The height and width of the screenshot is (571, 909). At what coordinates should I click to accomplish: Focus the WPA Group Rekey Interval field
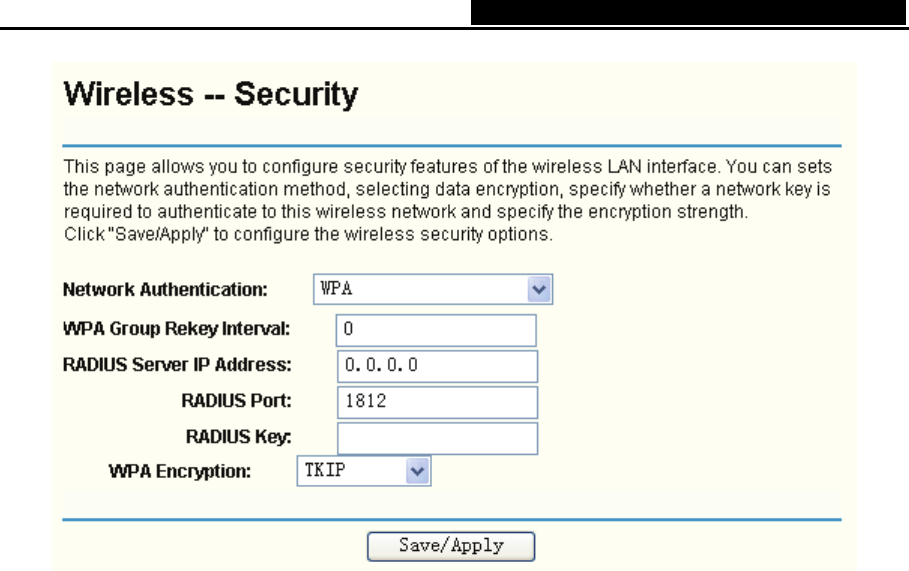(437, 329)
